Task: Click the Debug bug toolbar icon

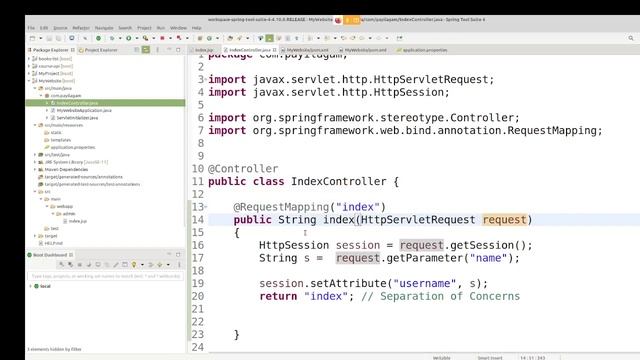Action: tap(112, 38)
